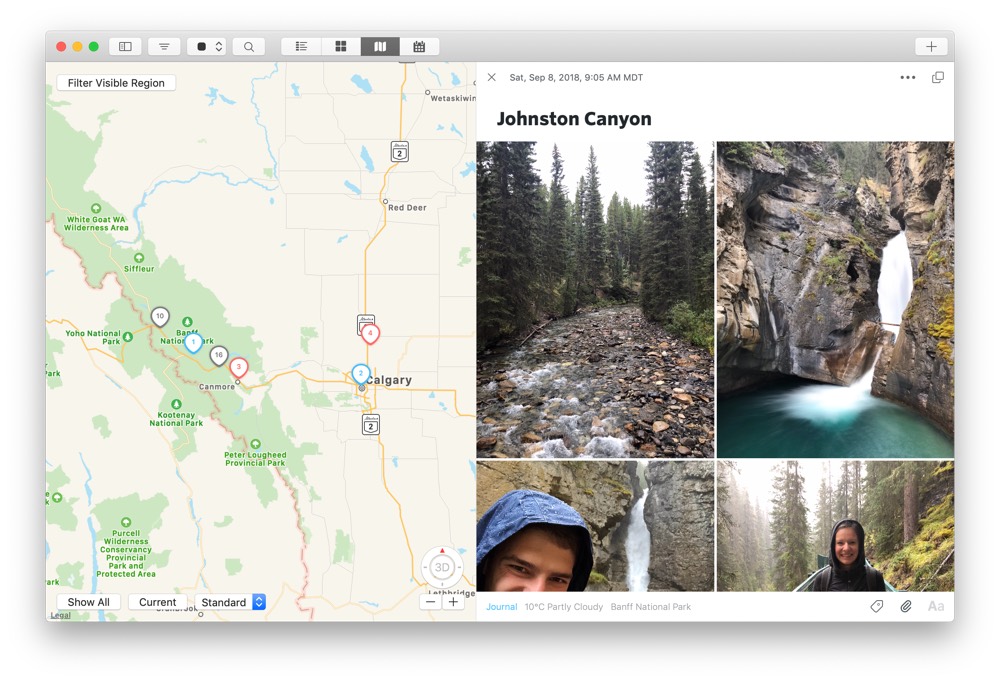Select the red pin near Canmore

click(239, 367)
